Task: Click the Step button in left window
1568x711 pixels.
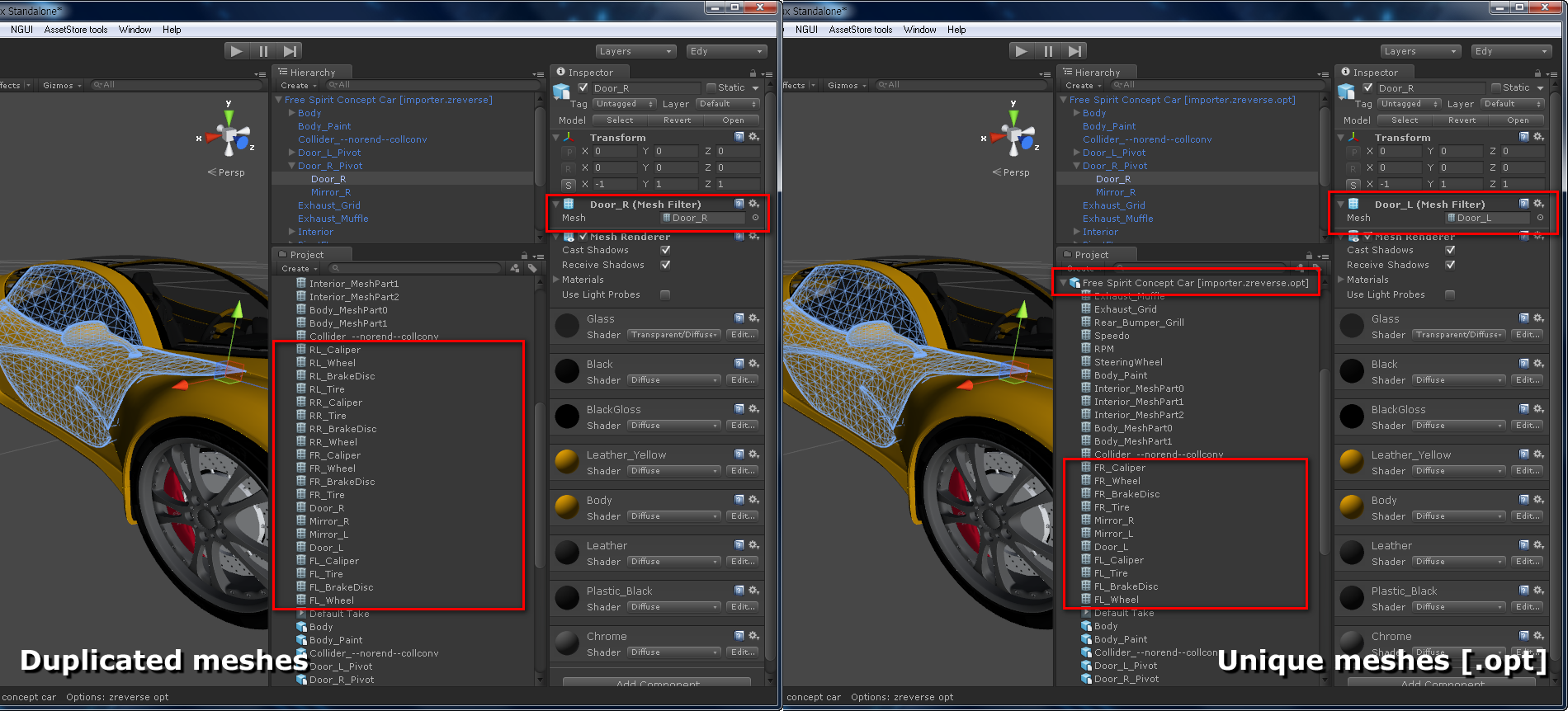Action: click(x=290, y=51)
